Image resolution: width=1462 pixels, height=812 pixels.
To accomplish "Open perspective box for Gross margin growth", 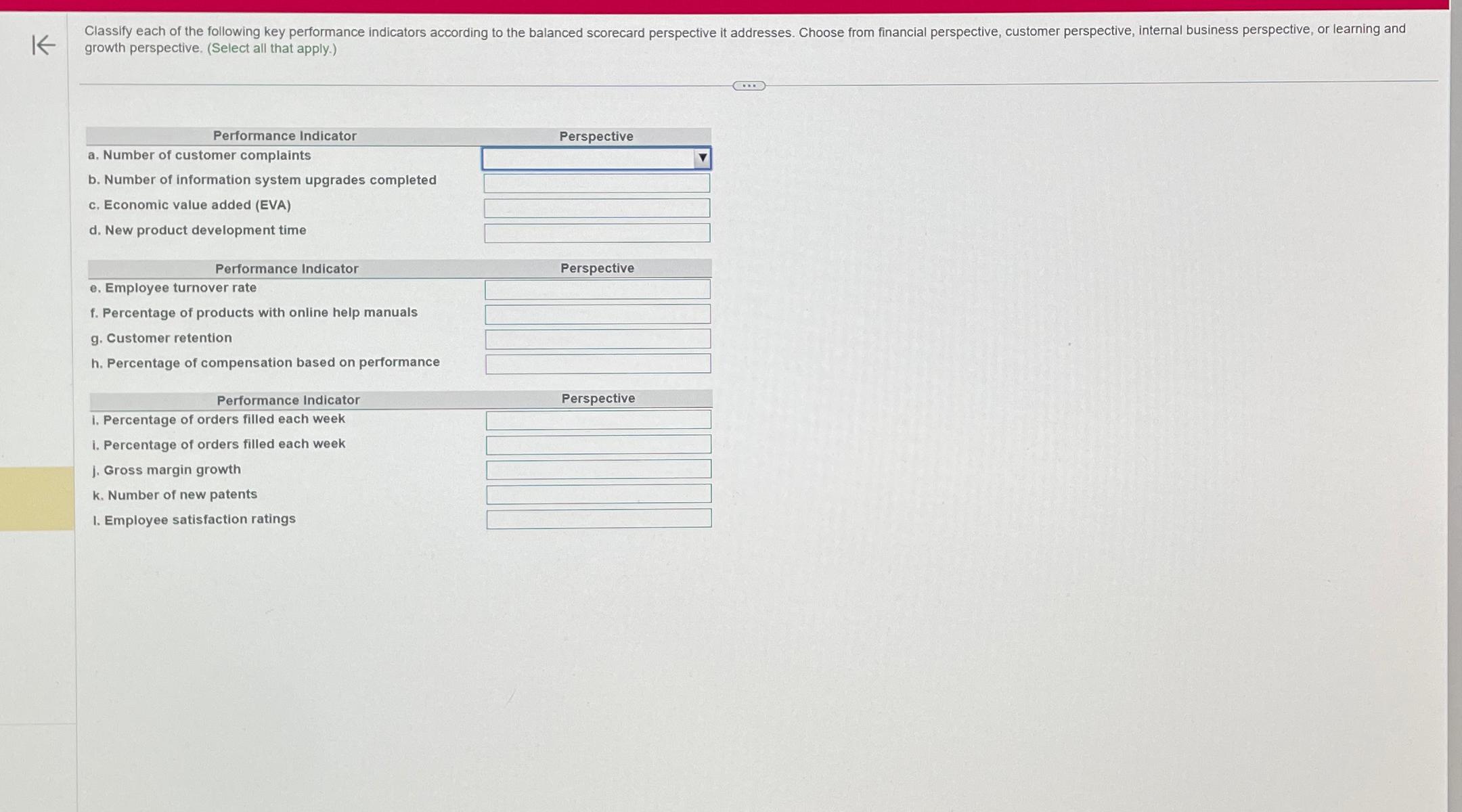I will click(598, 469).
